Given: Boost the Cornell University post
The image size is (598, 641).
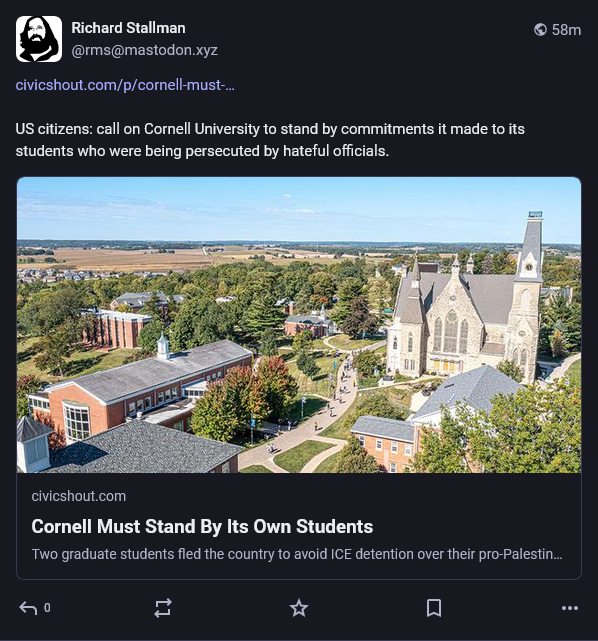Looking at the screenshot, I should coord(163,608).
